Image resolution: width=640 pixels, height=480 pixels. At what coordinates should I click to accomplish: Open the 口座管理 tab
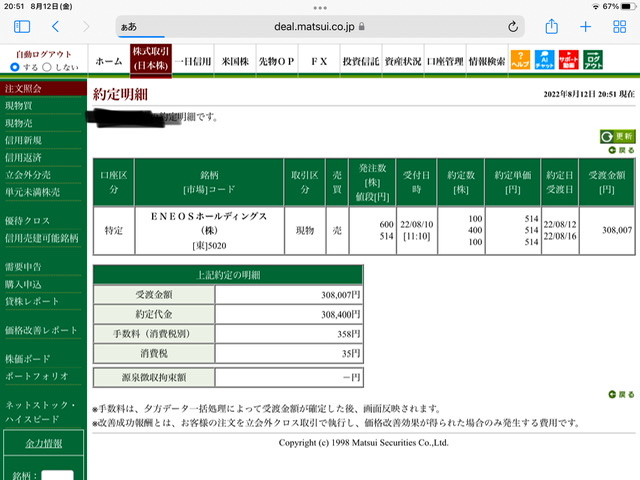pos(445,61)
